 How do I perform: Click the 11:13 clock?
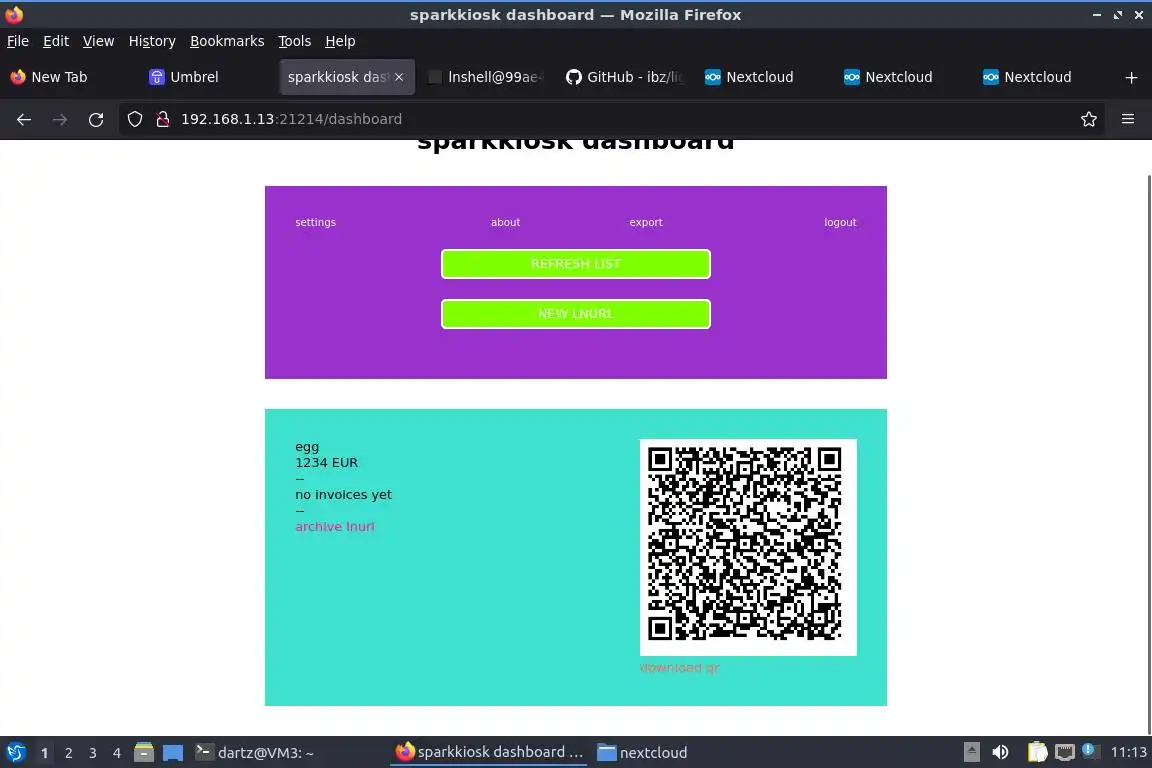click(1128, 752)
